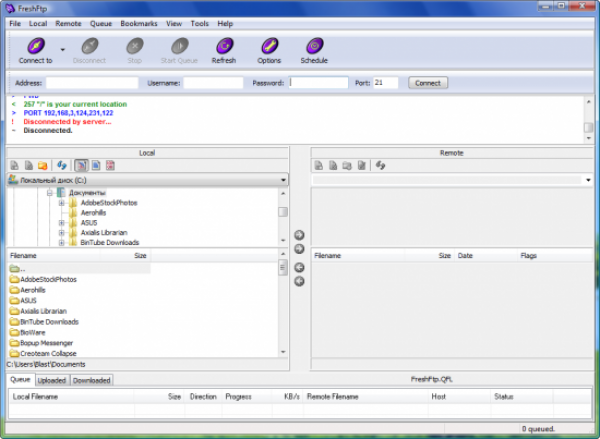The height and width of the screenshot is (439, 600).
Task: Click into the Address input field
Action: pyautogui.click(x=92, y=83)
